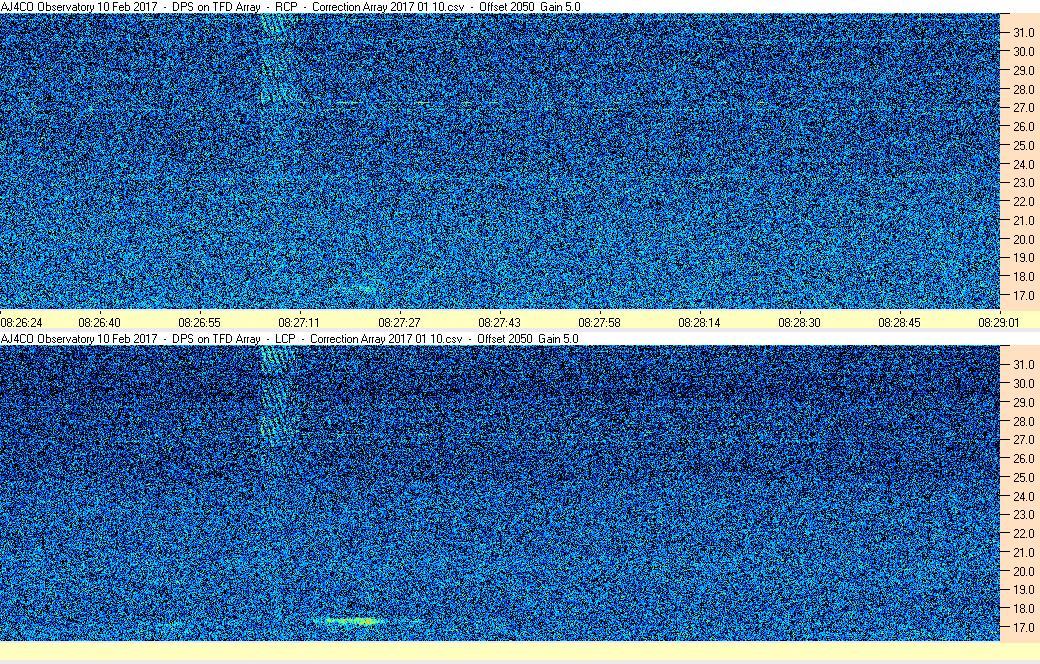Select the 08:27:43 time label
The height and width of the screenshot is (664, 1040).
(x=499, y=323)
